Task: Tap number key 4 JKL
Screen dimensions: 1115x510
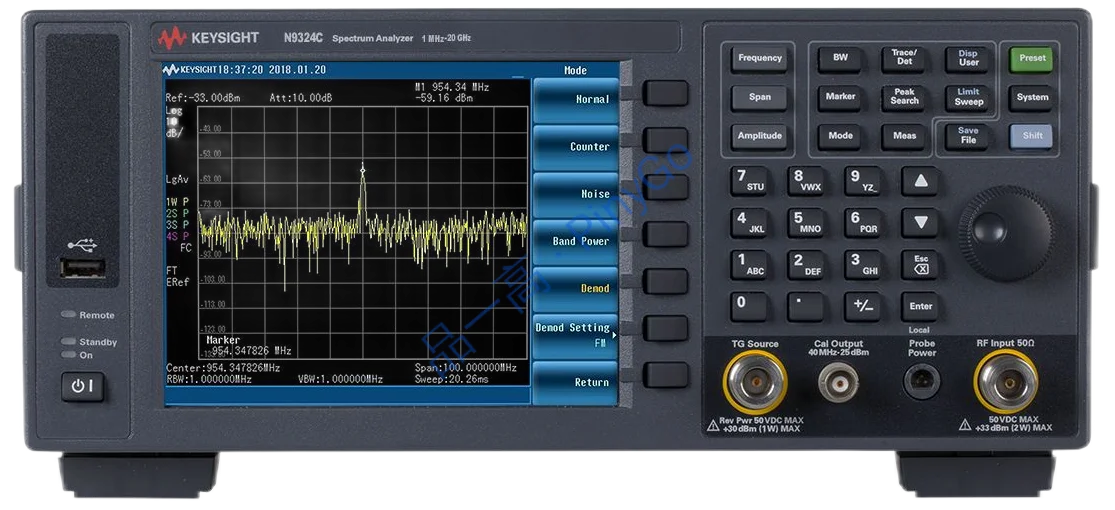Action: pos(749,223)
